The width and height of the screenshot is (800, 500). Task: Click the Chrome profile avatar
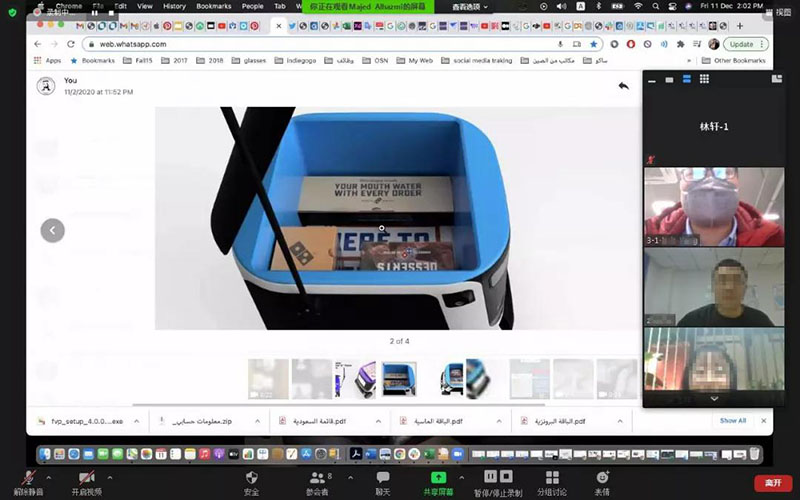[x=714, y=44]
